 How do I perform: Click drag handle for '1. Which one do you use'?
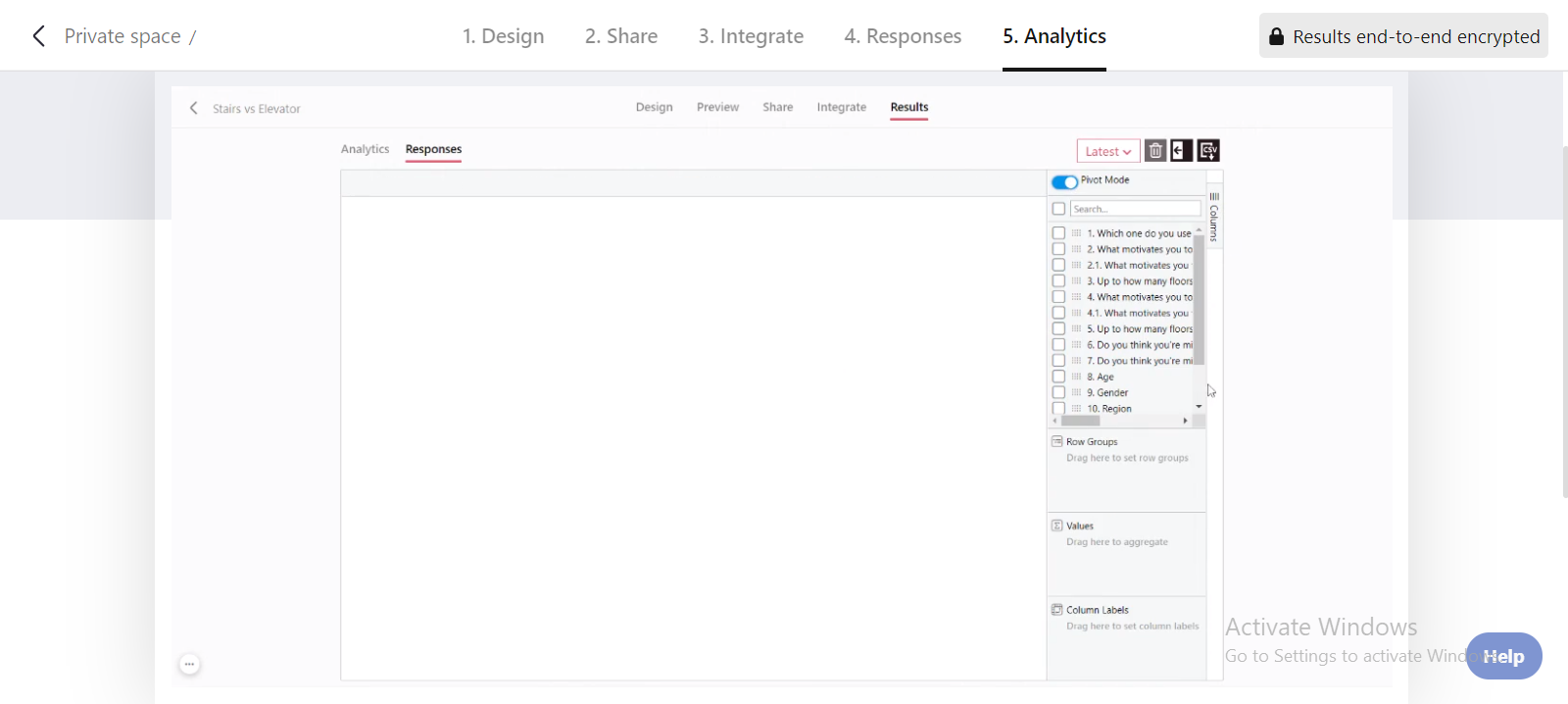coord(1076,233)
